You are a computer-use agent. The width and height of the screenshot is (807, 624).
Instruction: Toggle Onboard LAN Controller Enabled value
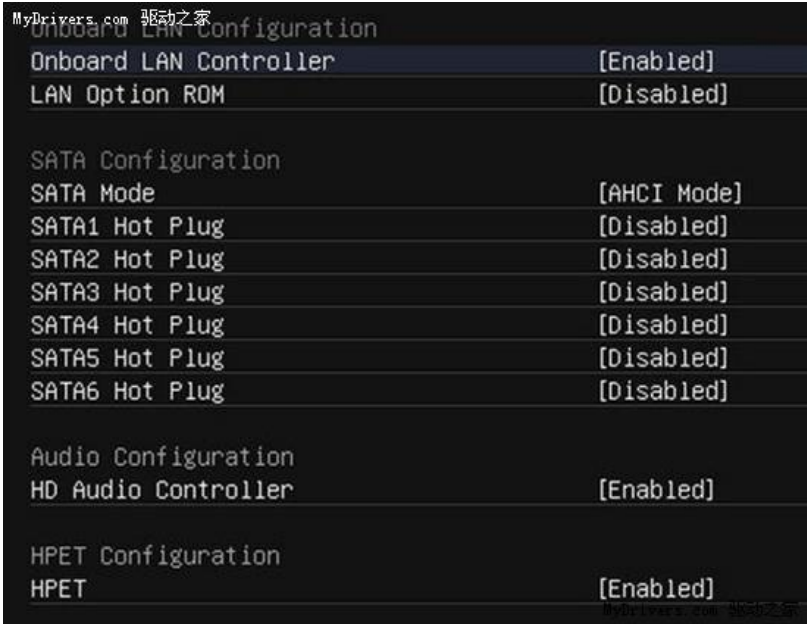(656, 61)
